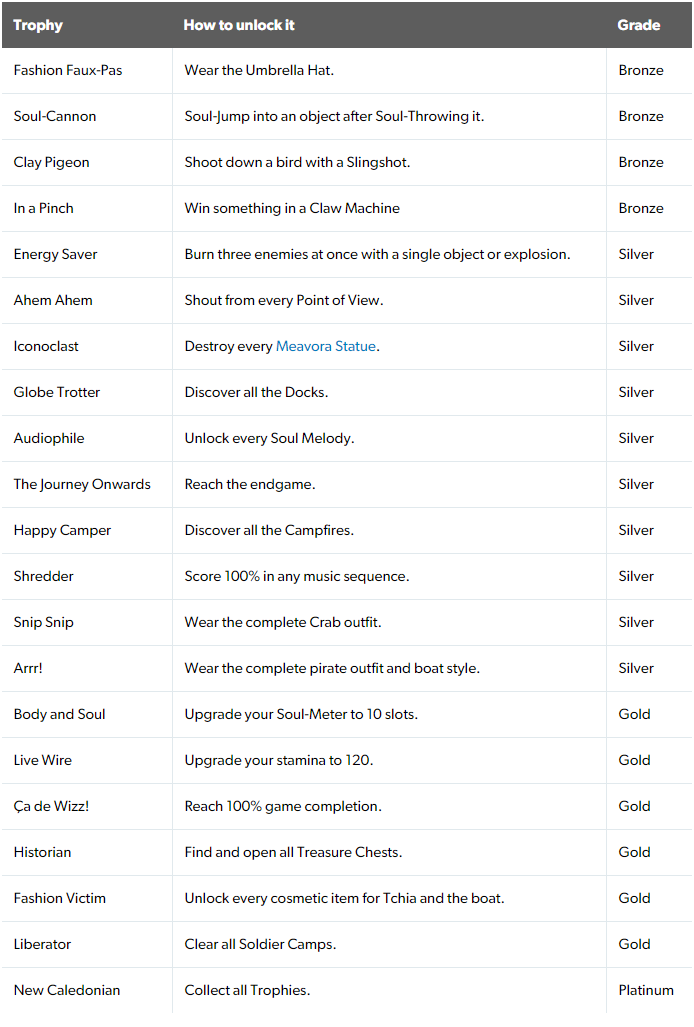Open the Meavora Statue link

(x=325, y=346)
